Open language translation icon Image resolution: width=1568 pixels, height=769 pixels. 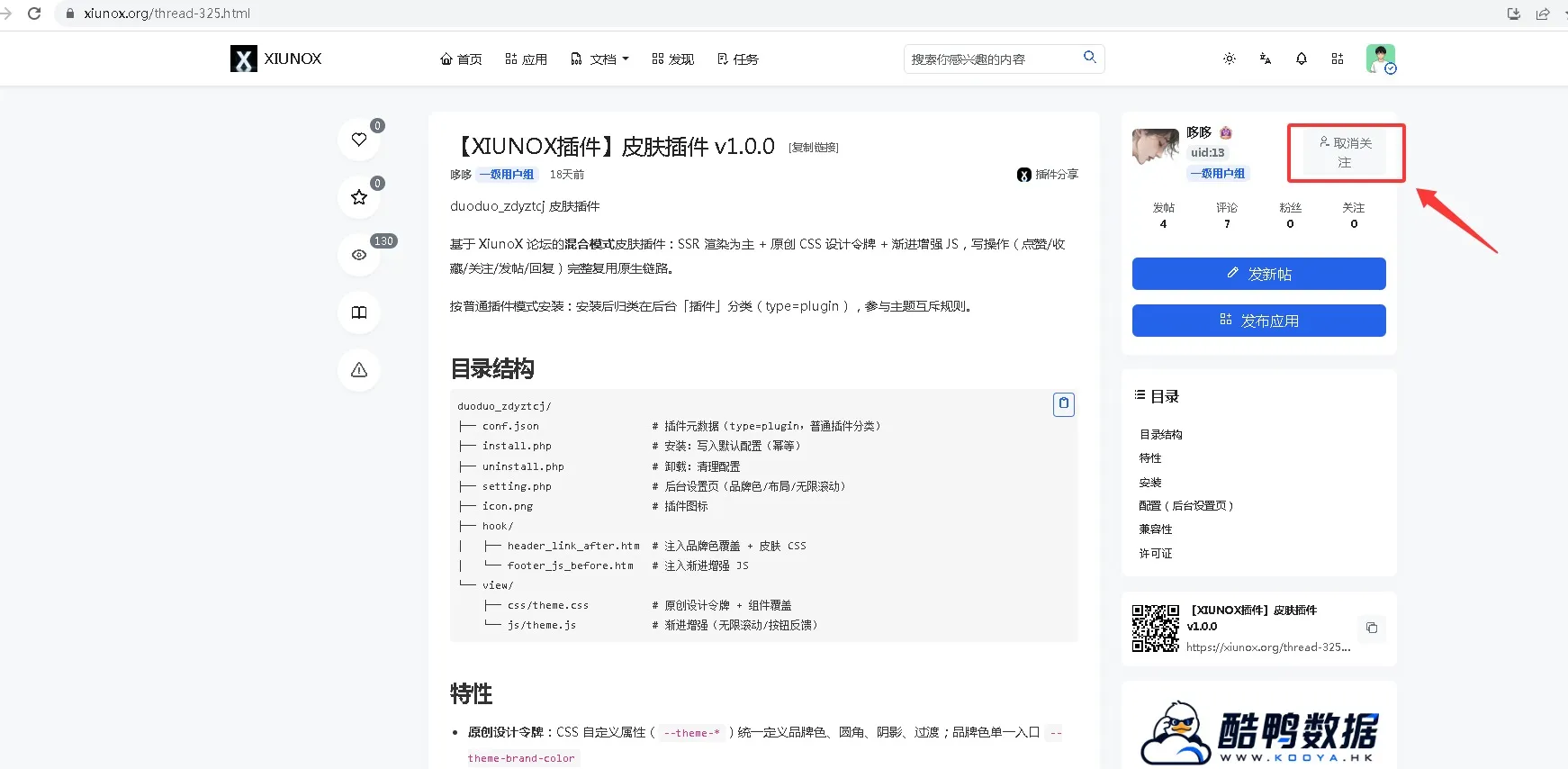(x=1266, y=59)
